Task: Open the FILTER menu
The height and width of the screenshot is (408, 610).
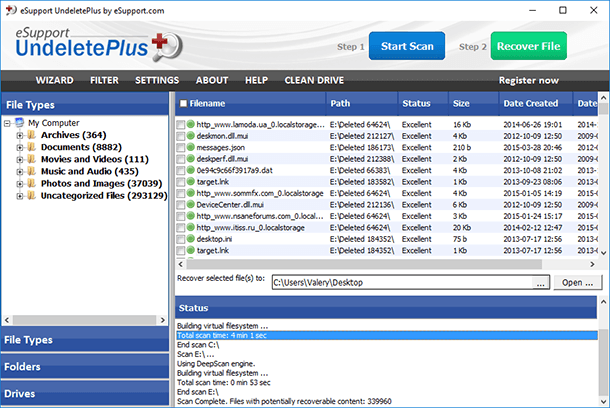Action: click(x=104, y=80)
